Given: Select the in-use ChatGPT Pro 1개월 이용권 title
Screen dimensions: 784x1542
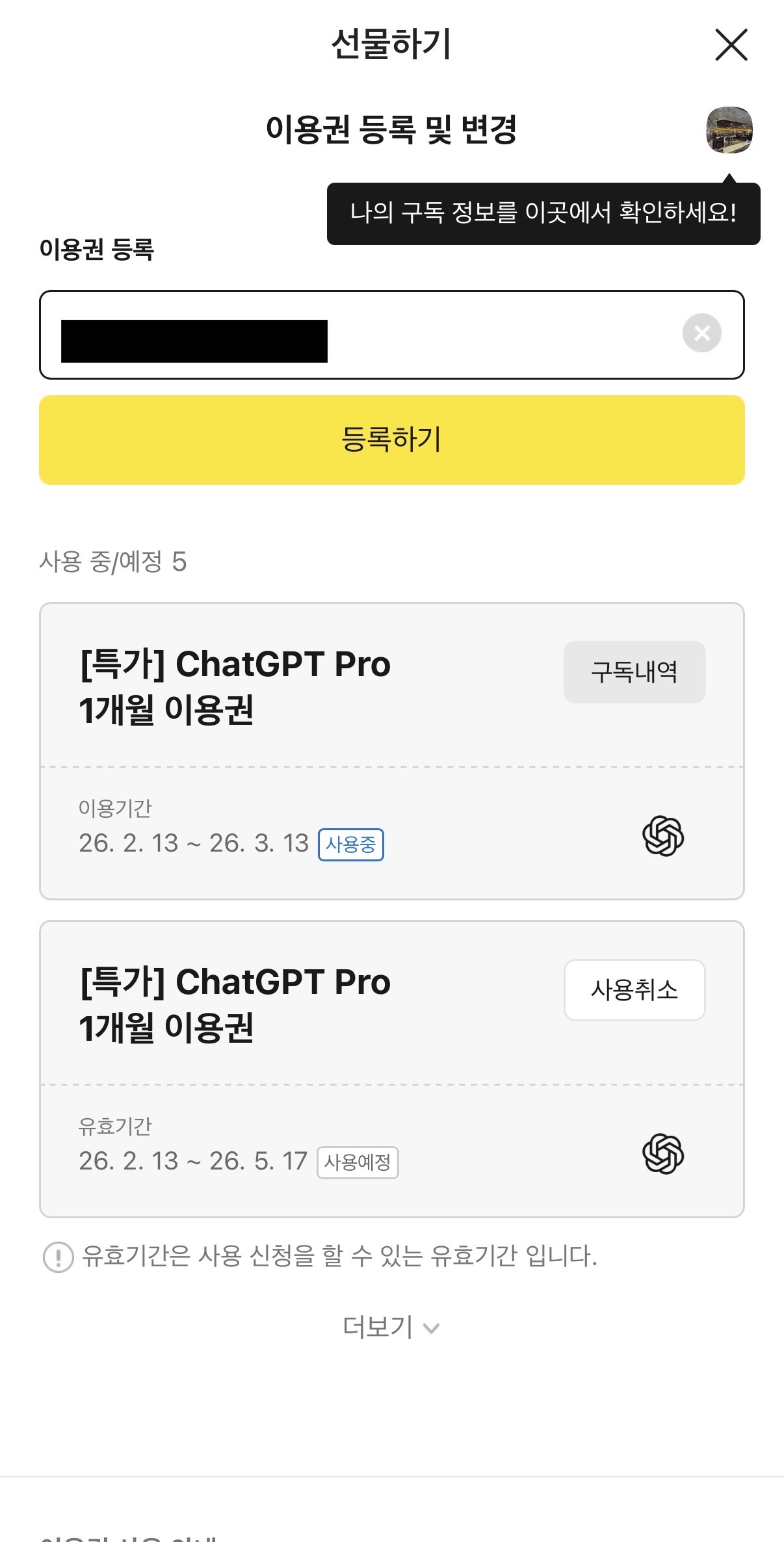Looking at the screenshot, I should click(x=235, y=686).
